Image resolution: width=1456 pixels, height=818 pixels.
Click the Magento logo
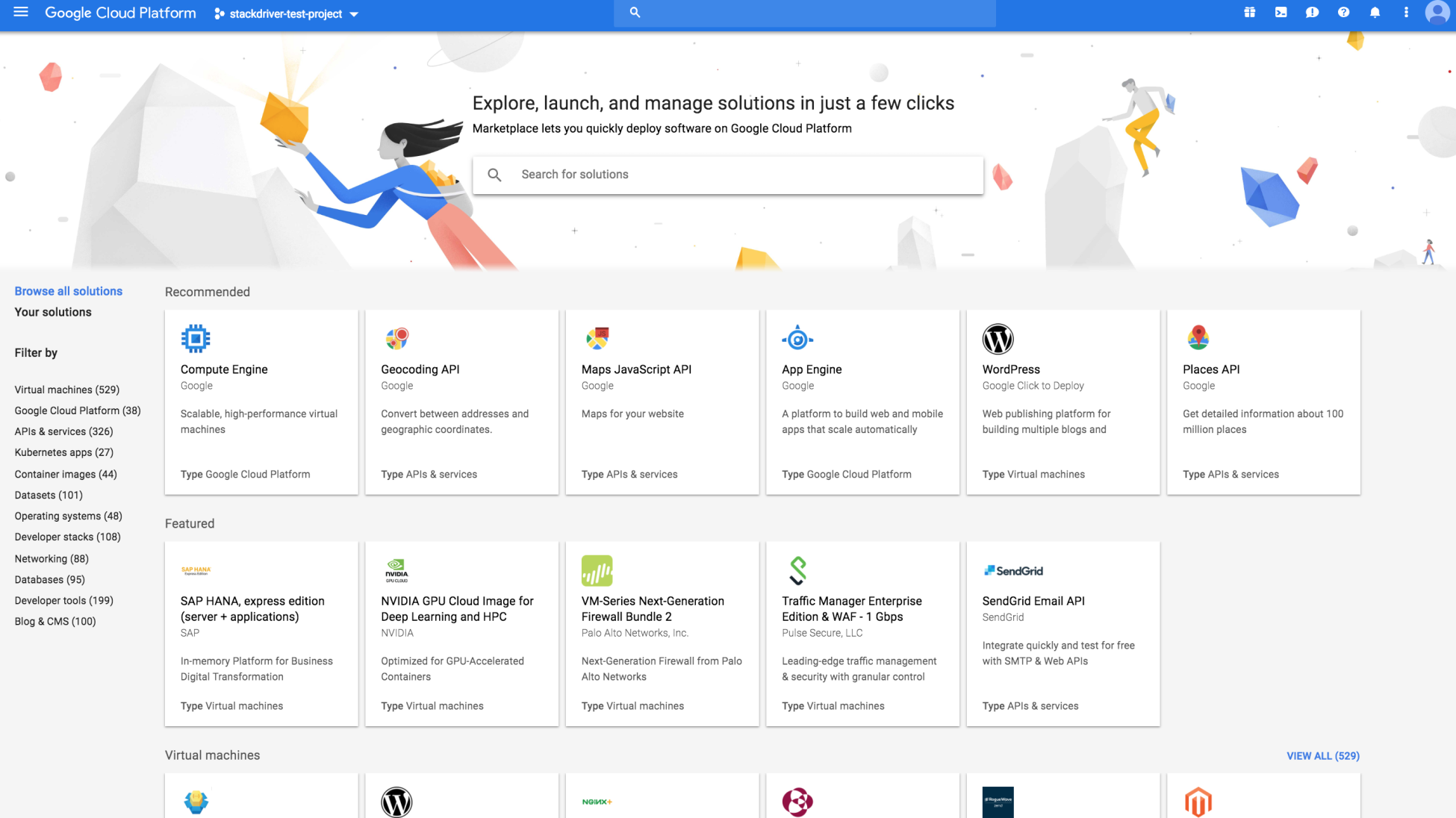point(1198,802)
